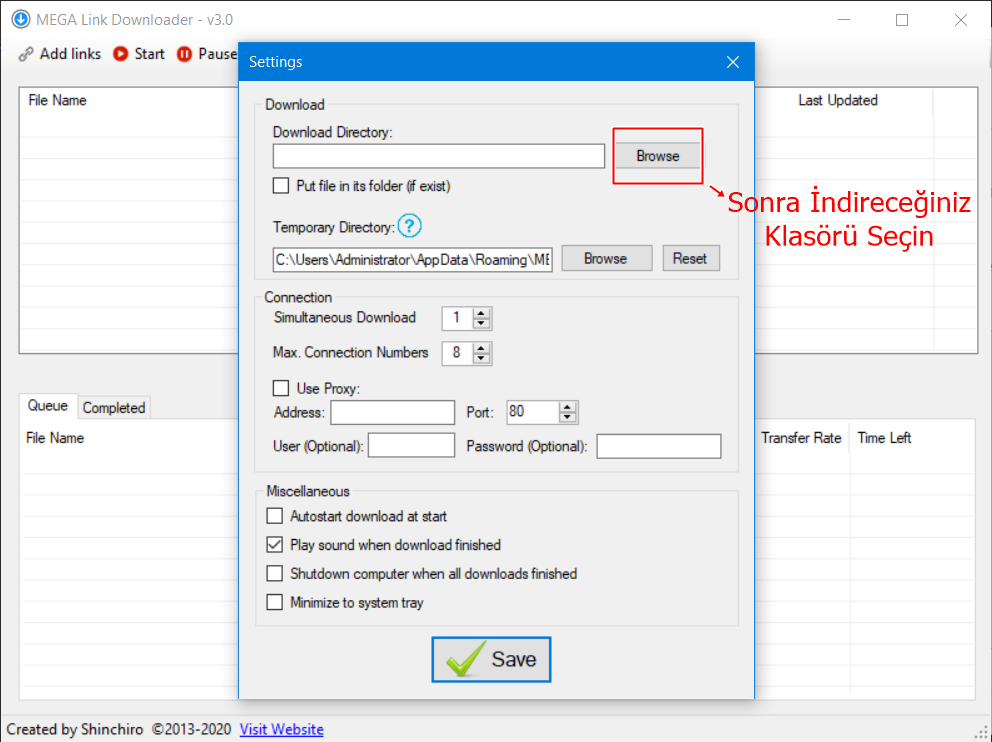Enable Shutdown computer when downloads finished
The height and width of the screenshot is (742, 992).
coord(275,574)
